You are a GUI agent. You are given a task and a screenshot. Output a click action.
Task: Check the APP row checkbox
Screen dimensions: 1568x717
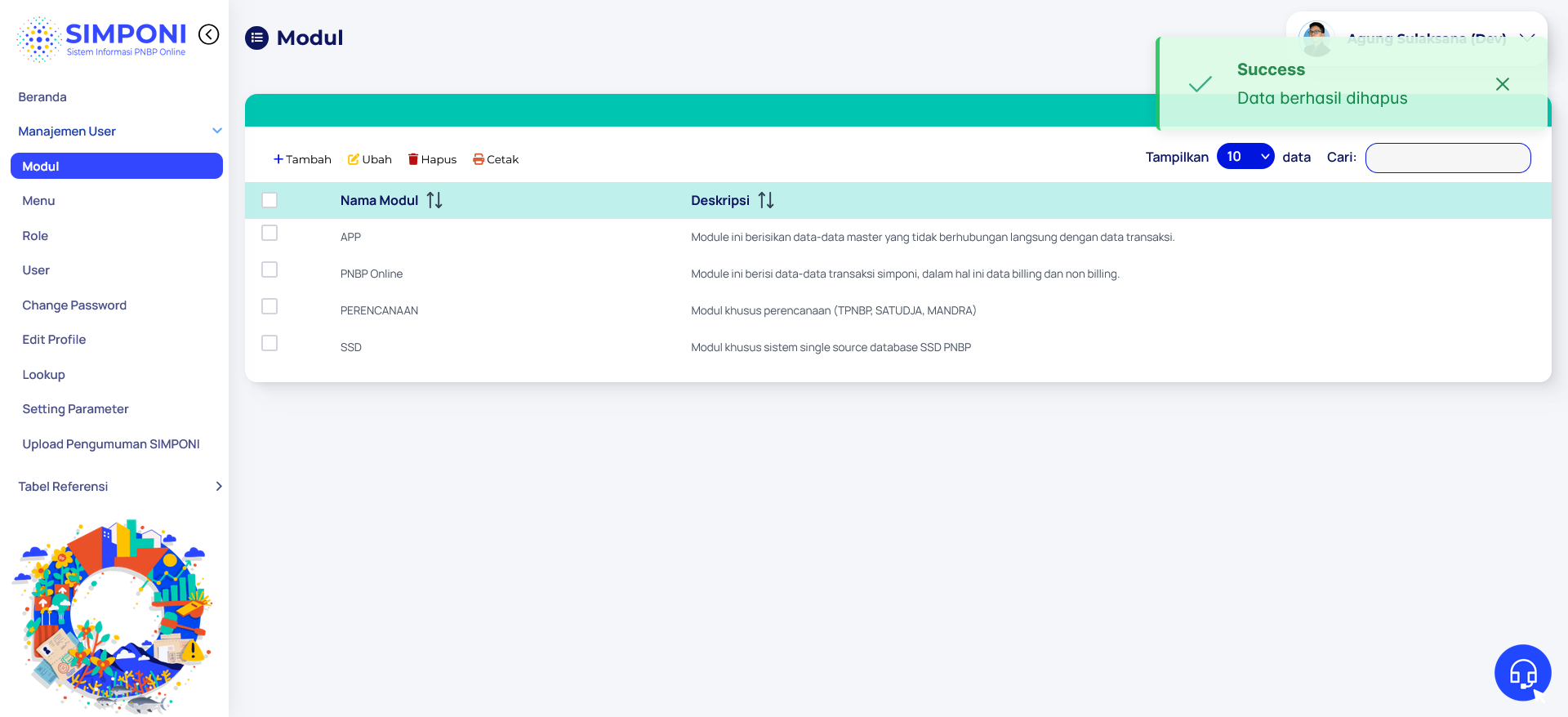269,233
